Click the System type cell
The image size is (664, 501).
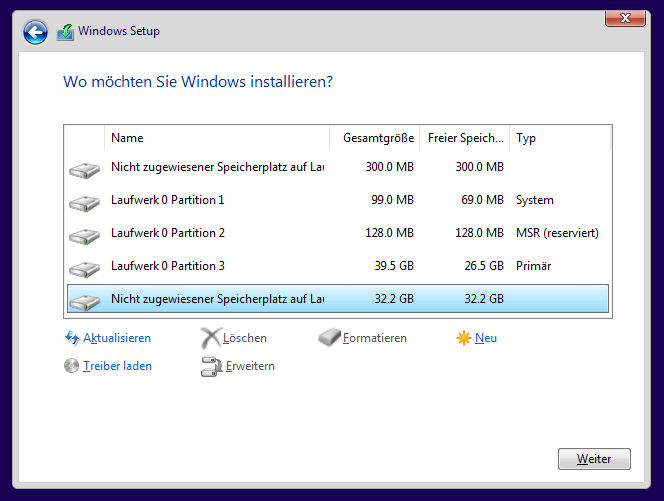534,200
